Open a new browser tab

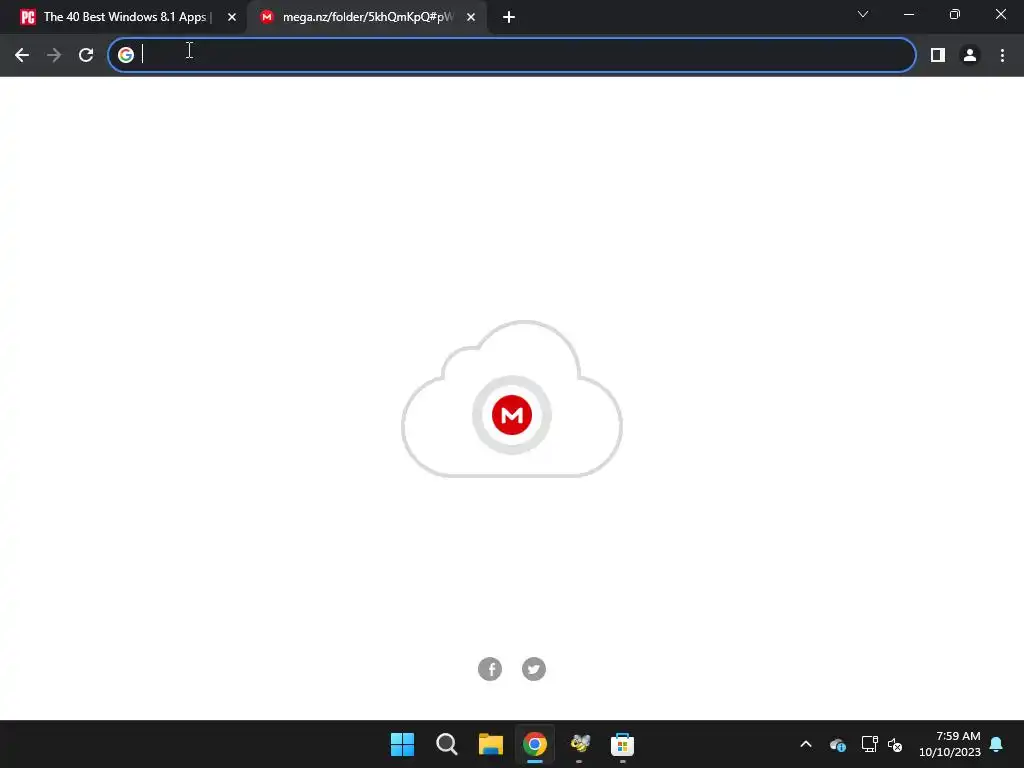click(509, 17)
